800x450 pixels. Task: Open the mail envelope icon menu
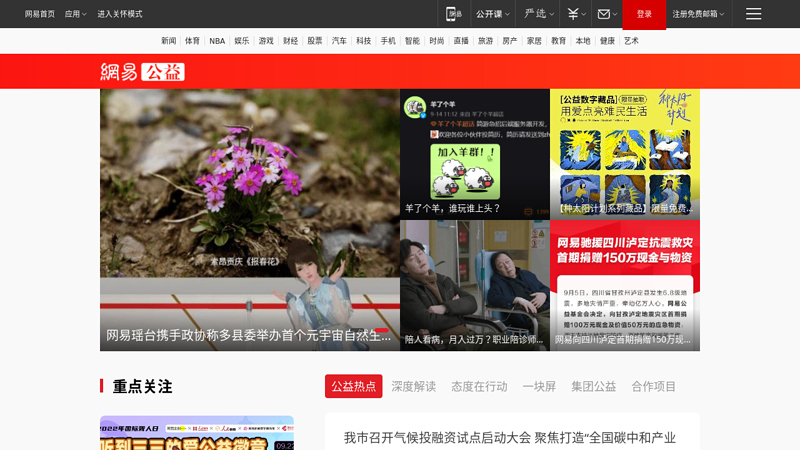point(607,14)
